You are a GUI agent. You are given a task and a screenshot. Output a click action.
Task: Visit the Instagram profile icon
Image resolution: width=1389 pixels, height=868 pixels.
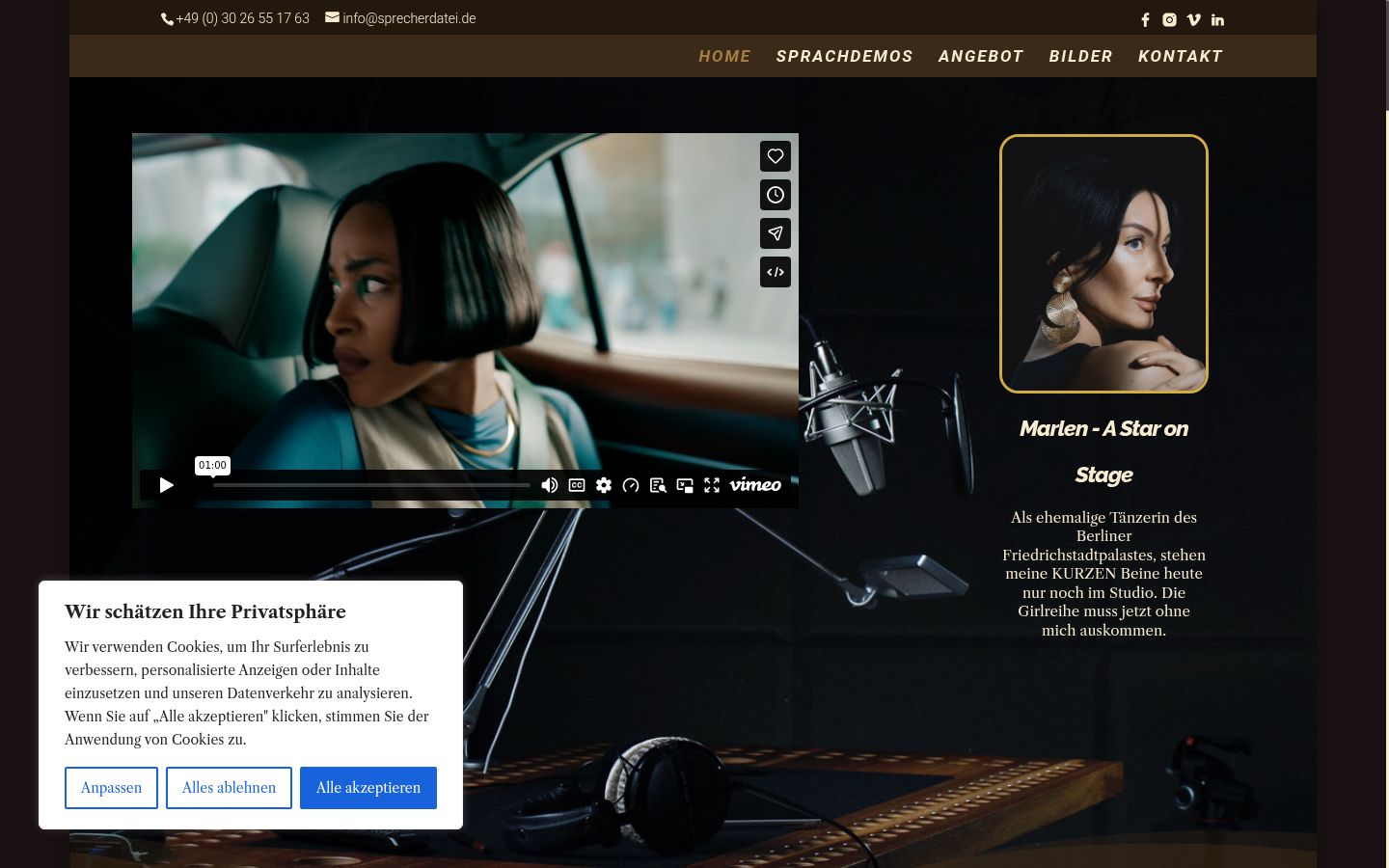1169,19
